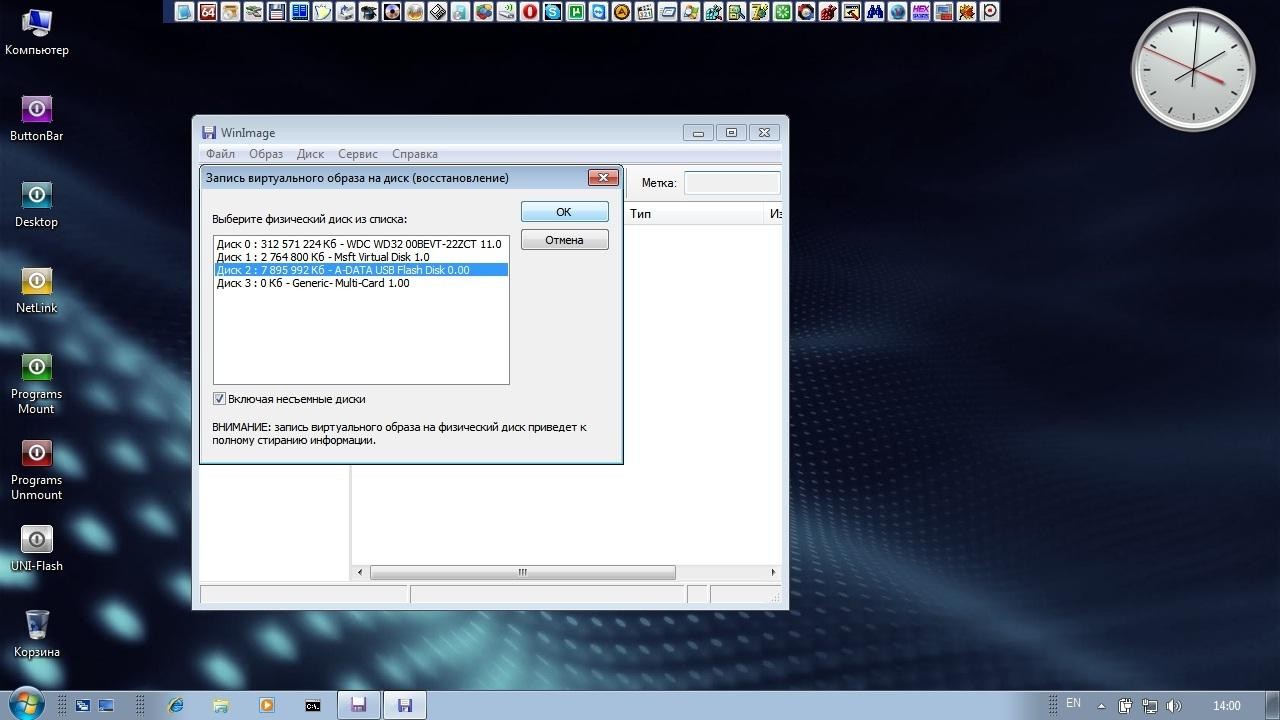Screen dimensions: 1280x720
Task: Click the Метка label input field
Action: tap(732, 183)
